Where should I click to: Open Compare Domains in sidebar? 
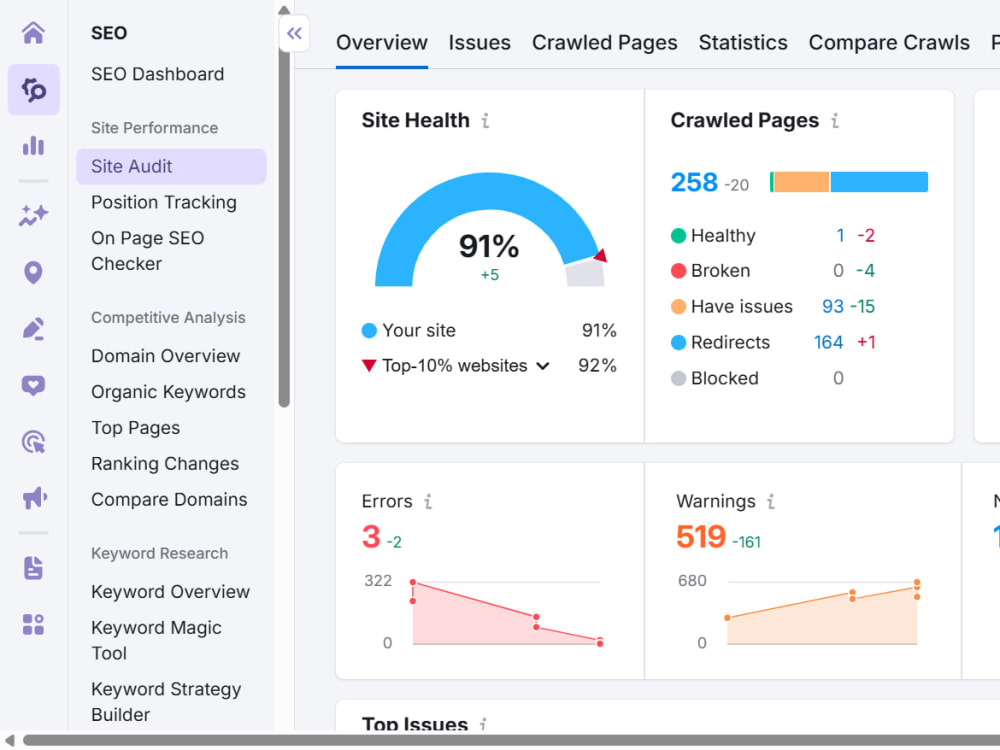pos(169,499)
